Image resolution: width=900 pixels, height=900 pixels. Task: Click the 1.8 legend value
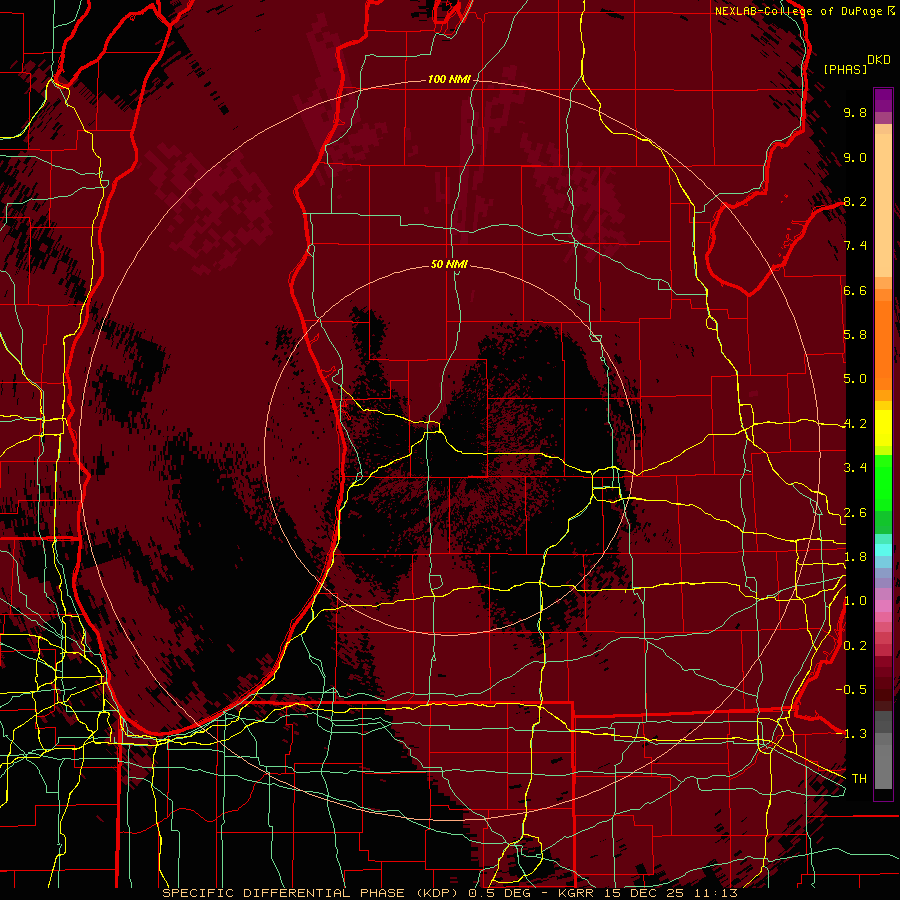pos(855,557)
